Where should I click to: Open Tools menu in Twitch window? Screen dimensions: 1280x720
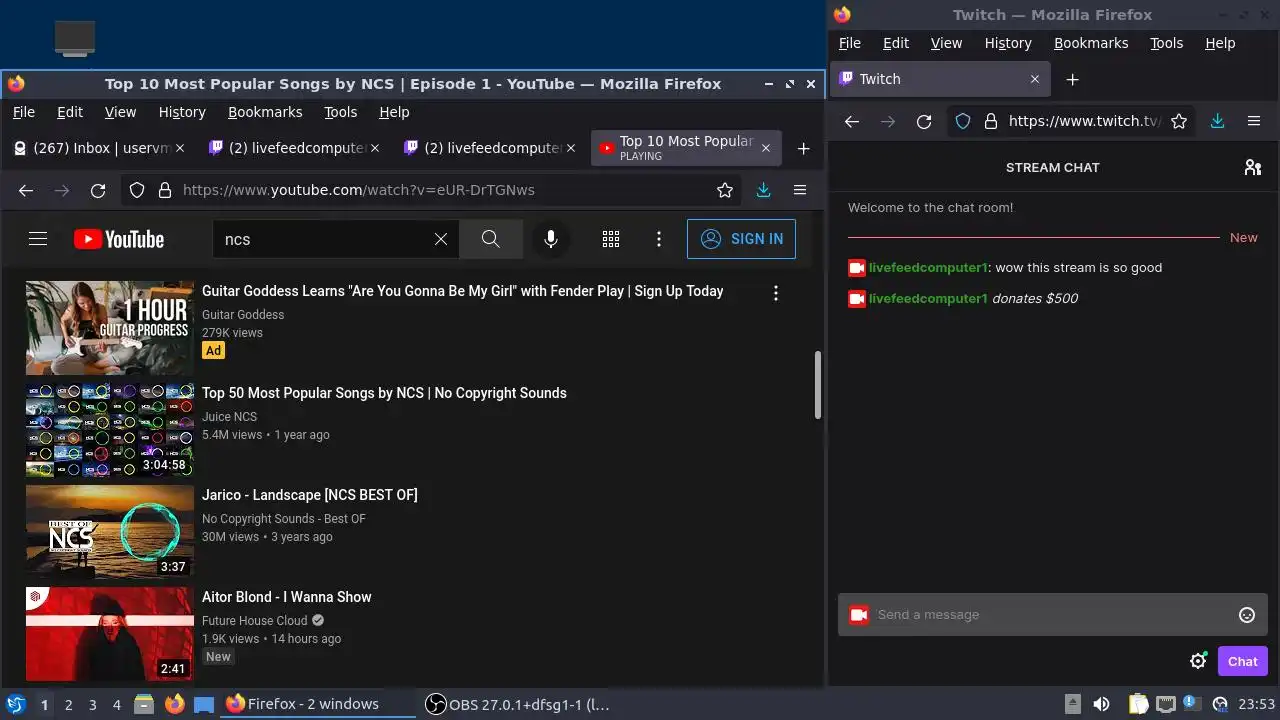[1166, 43]
